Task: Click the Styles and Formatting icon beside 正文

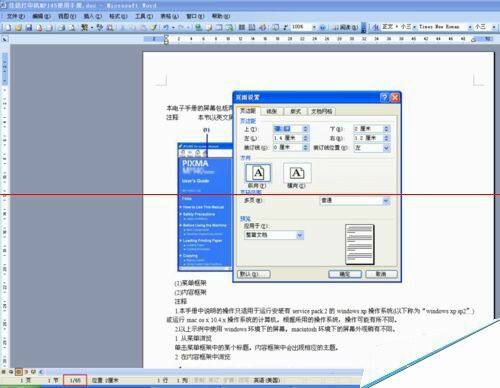Action: pos(376,27)
